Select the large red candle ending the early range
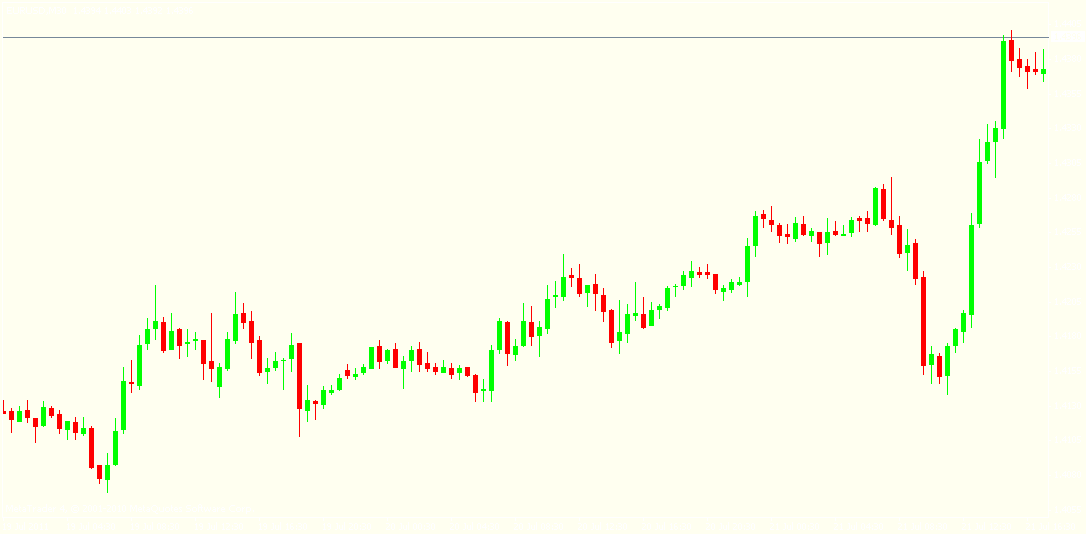The height and width of the screenshot is (534, 1086). click(299, 375)
